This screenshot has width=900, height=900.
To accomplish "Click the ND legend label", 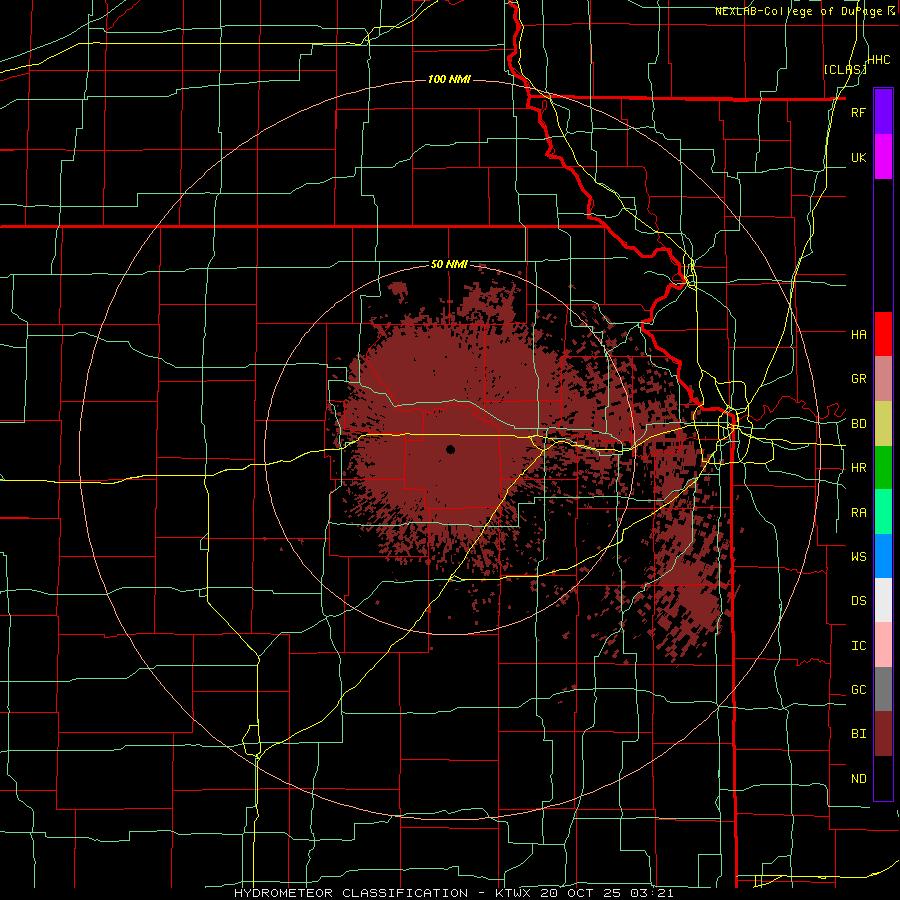I will (x=858, y=779).
